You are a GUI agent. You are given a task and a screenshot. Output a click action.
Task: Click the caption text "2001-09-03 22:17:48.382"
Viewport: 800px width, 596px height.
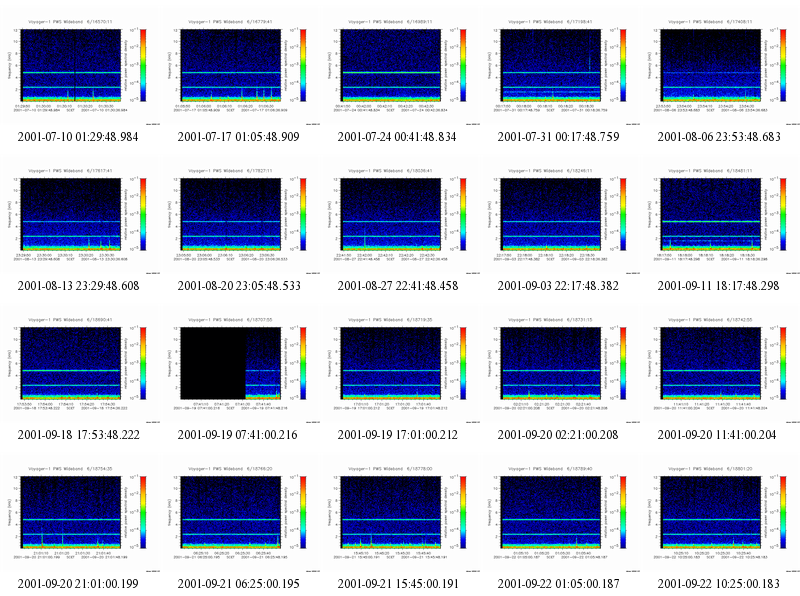tap(558, 286)
